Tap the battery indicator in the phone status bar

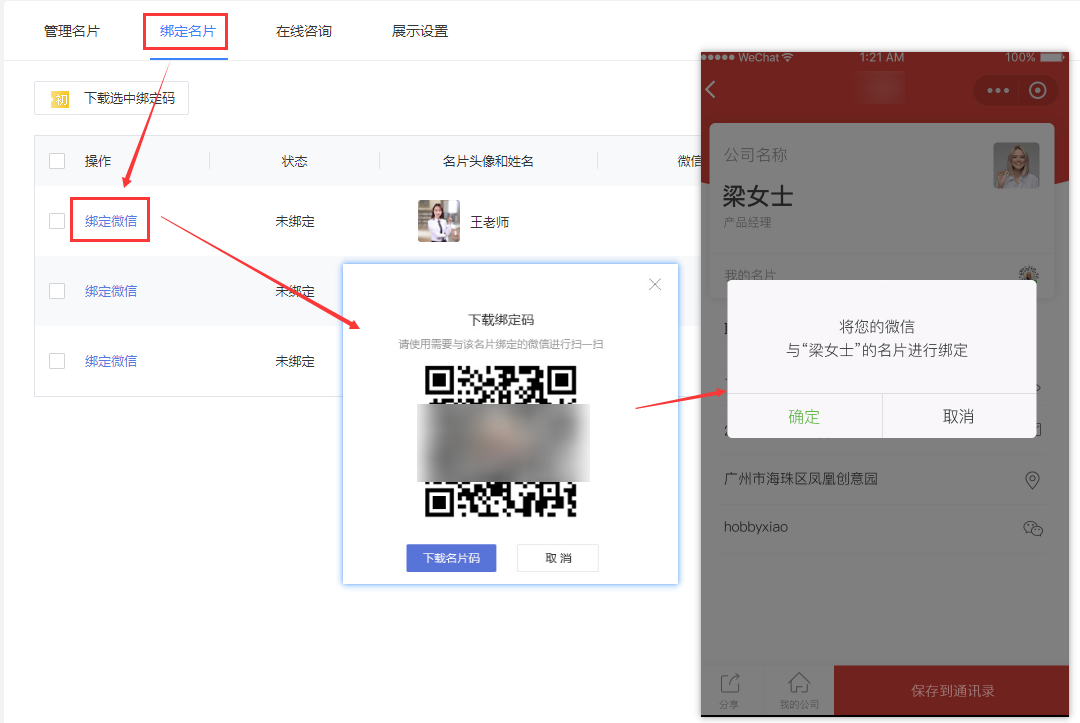click(1052, 58)
